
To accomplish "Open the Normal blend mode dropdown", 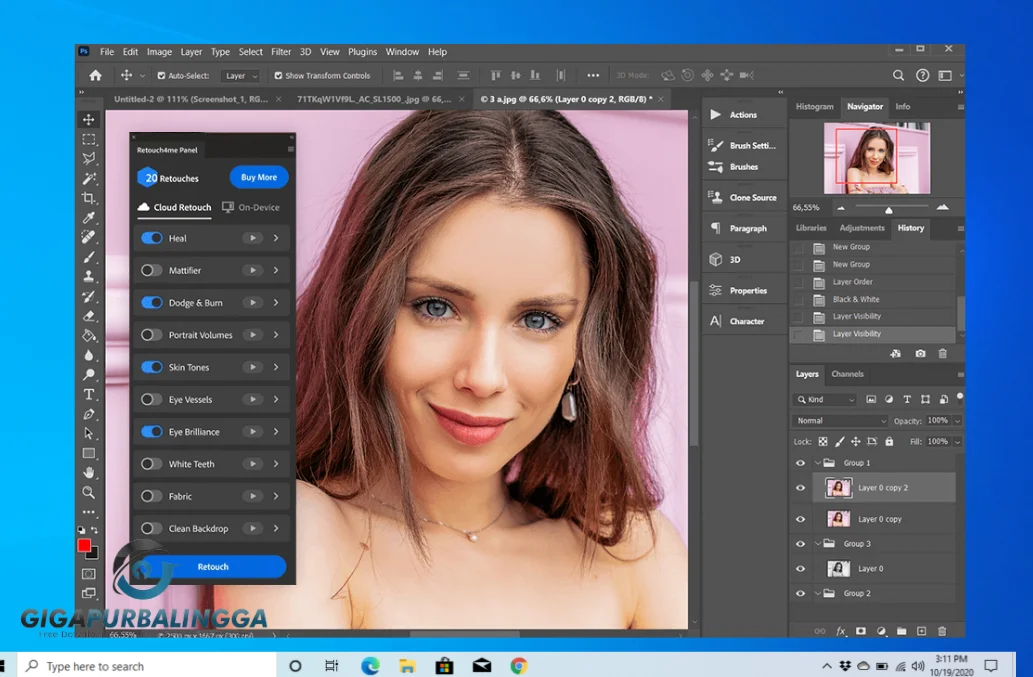I will [840, 421].
